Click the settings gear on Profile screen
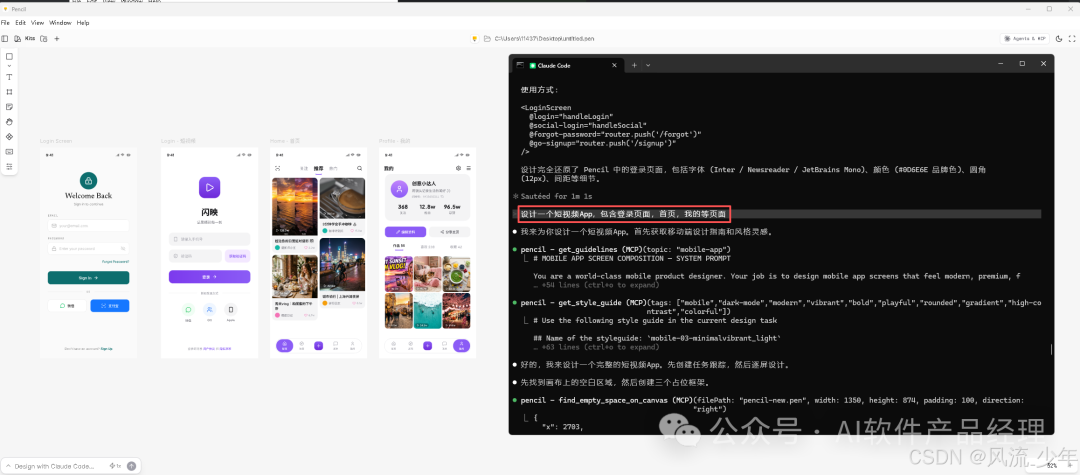This screenshot has width=1080, height=475. tap(458, 168)
